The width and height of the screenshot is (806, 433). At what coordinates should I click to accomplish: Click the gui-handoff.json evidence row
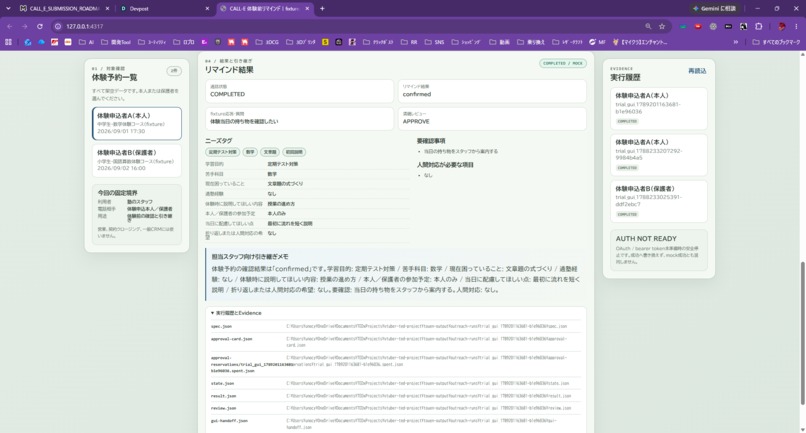pos(396,423)
